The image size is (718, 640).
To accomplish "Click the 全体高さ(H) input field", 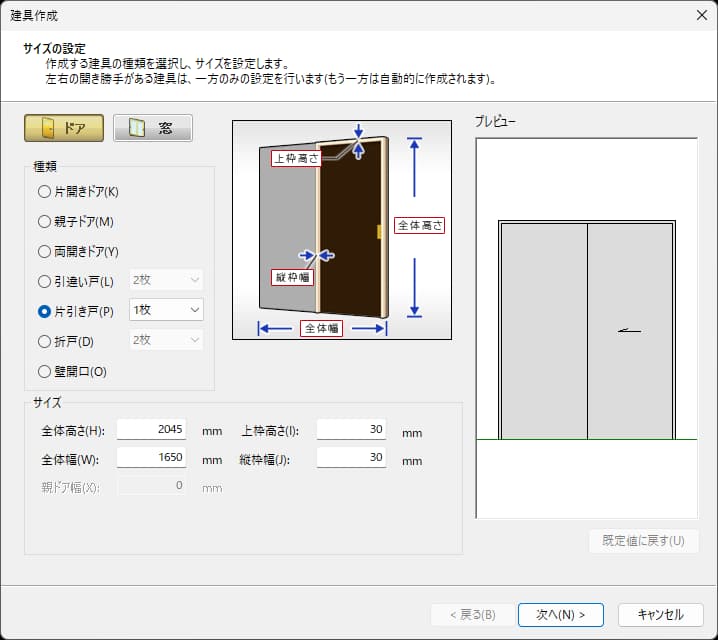I will 152,429.
